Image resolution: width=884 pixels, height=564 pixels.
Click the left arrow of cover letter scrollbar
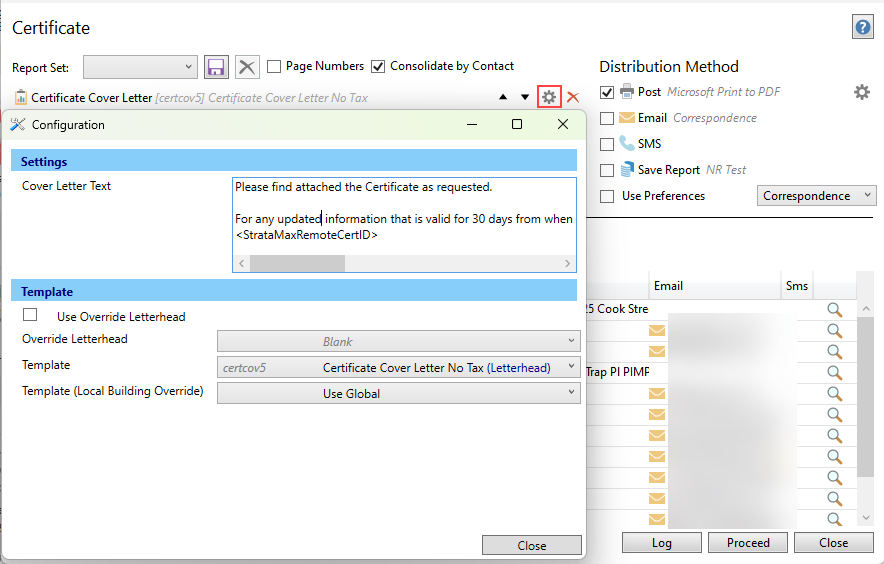(242, 263)
